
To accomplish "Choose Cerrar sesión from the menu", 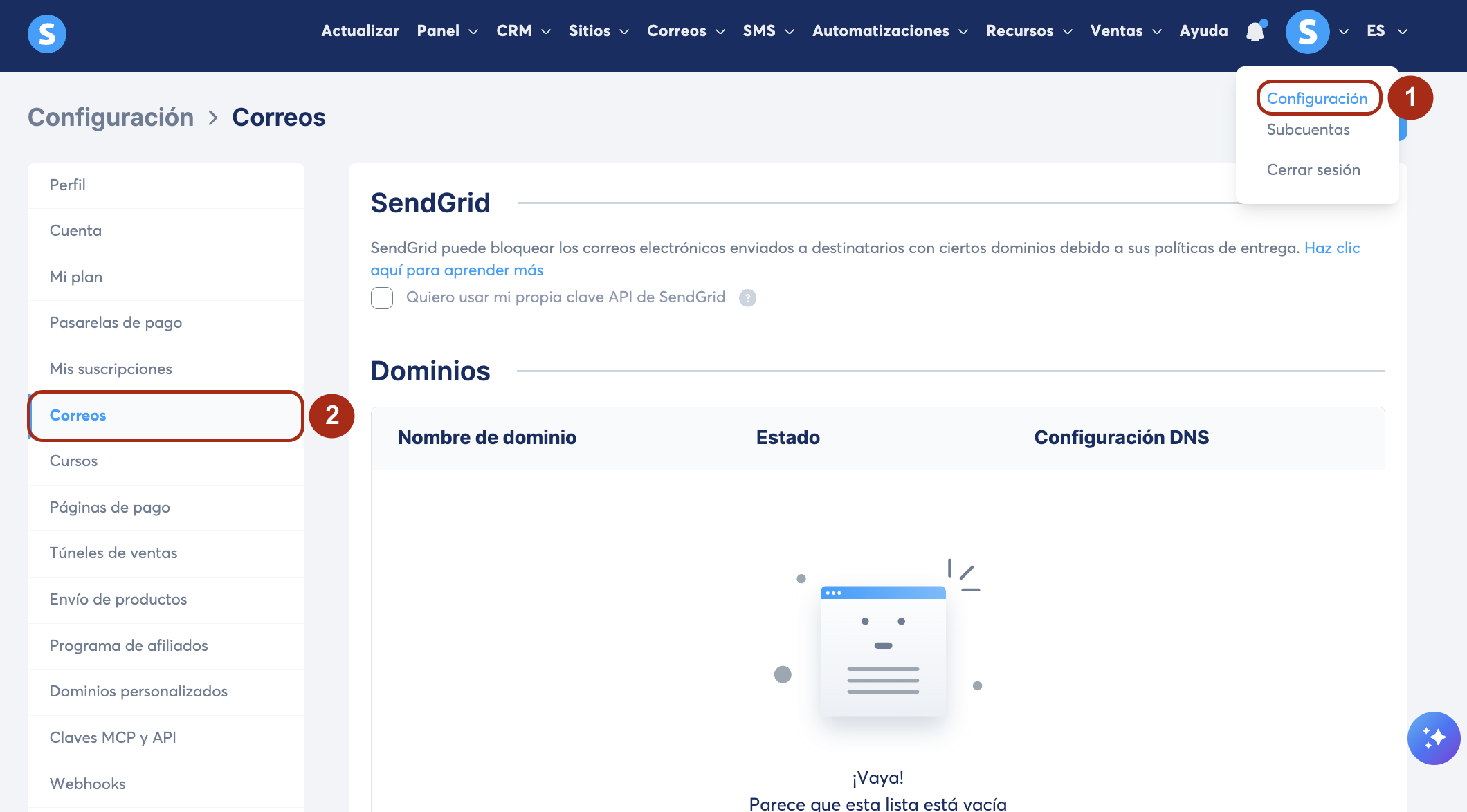I will click(1313, 170).
